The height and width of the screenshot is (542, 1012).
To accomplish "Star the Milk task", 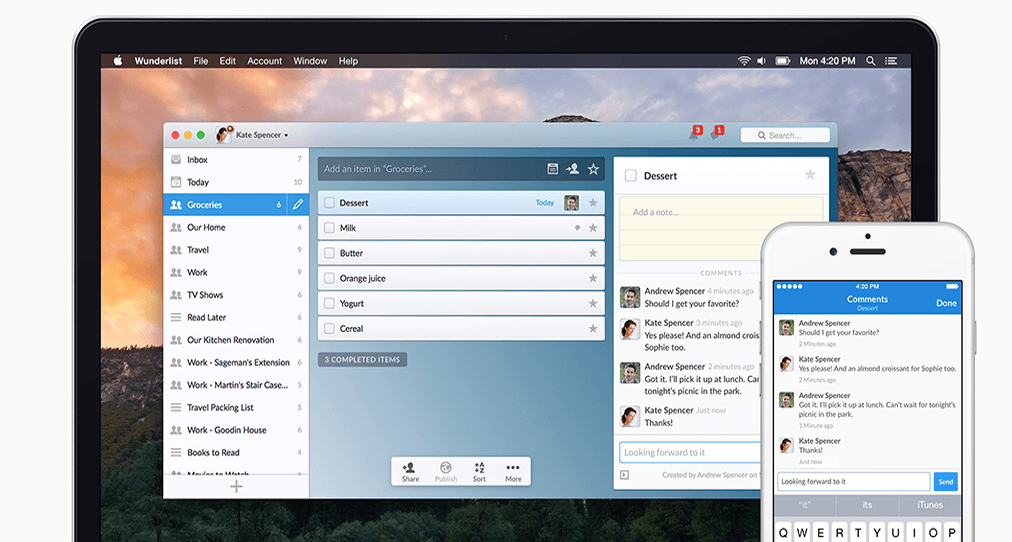I will tap(593, 228).
